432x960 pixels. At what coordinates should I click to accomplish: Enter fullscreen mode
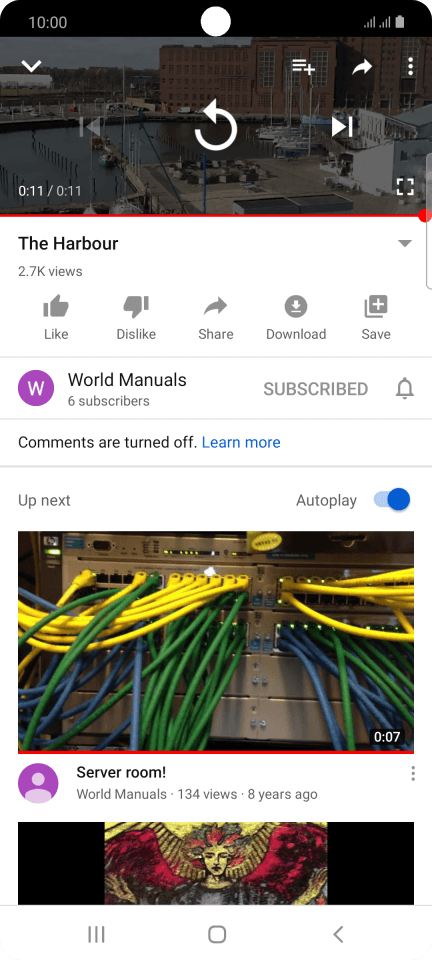(x=405, y=187)
